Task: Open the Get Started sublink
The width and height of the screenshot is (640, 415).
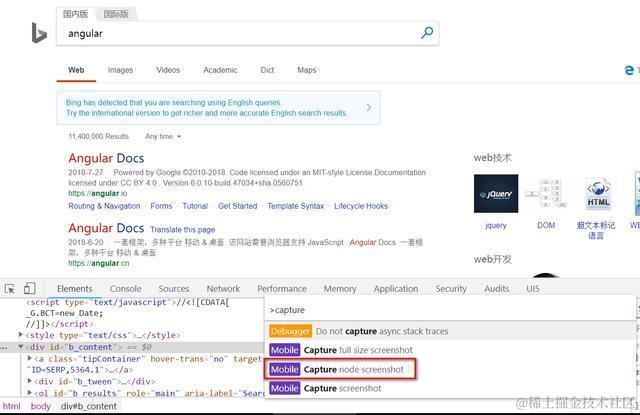Action: [x=238, y=206]
